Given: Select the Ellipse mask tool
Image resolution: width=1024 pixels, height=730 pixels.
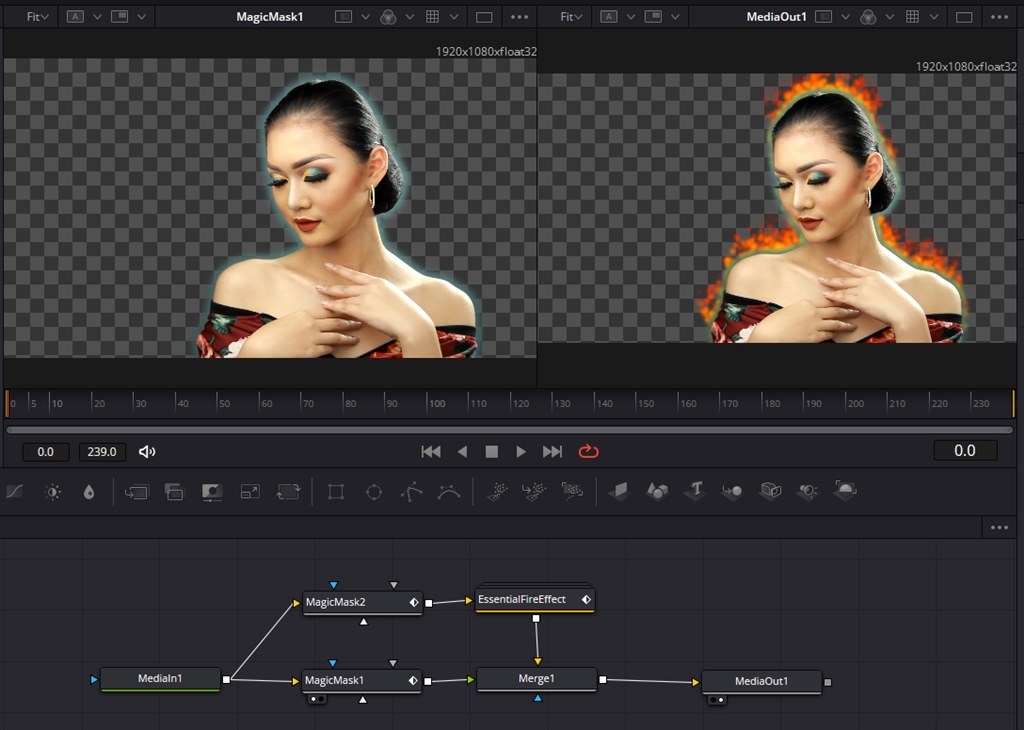Looking at the screenshot, I should point(374,492).
